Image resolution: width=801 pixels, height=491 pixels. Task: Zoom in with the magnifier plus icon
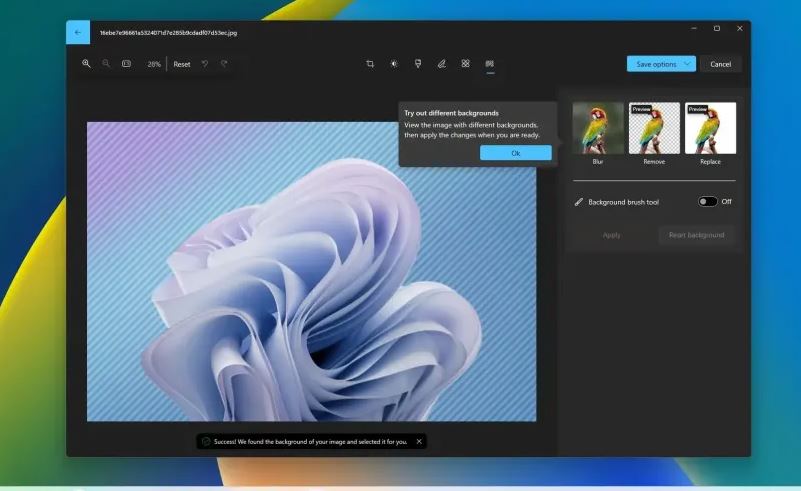[x=86, y=64]
